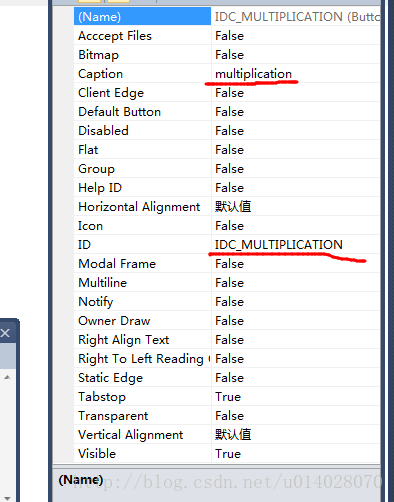Change the Right Align Text False value
The width and height of the screenshot is (394, 502).
coord(296,340)
